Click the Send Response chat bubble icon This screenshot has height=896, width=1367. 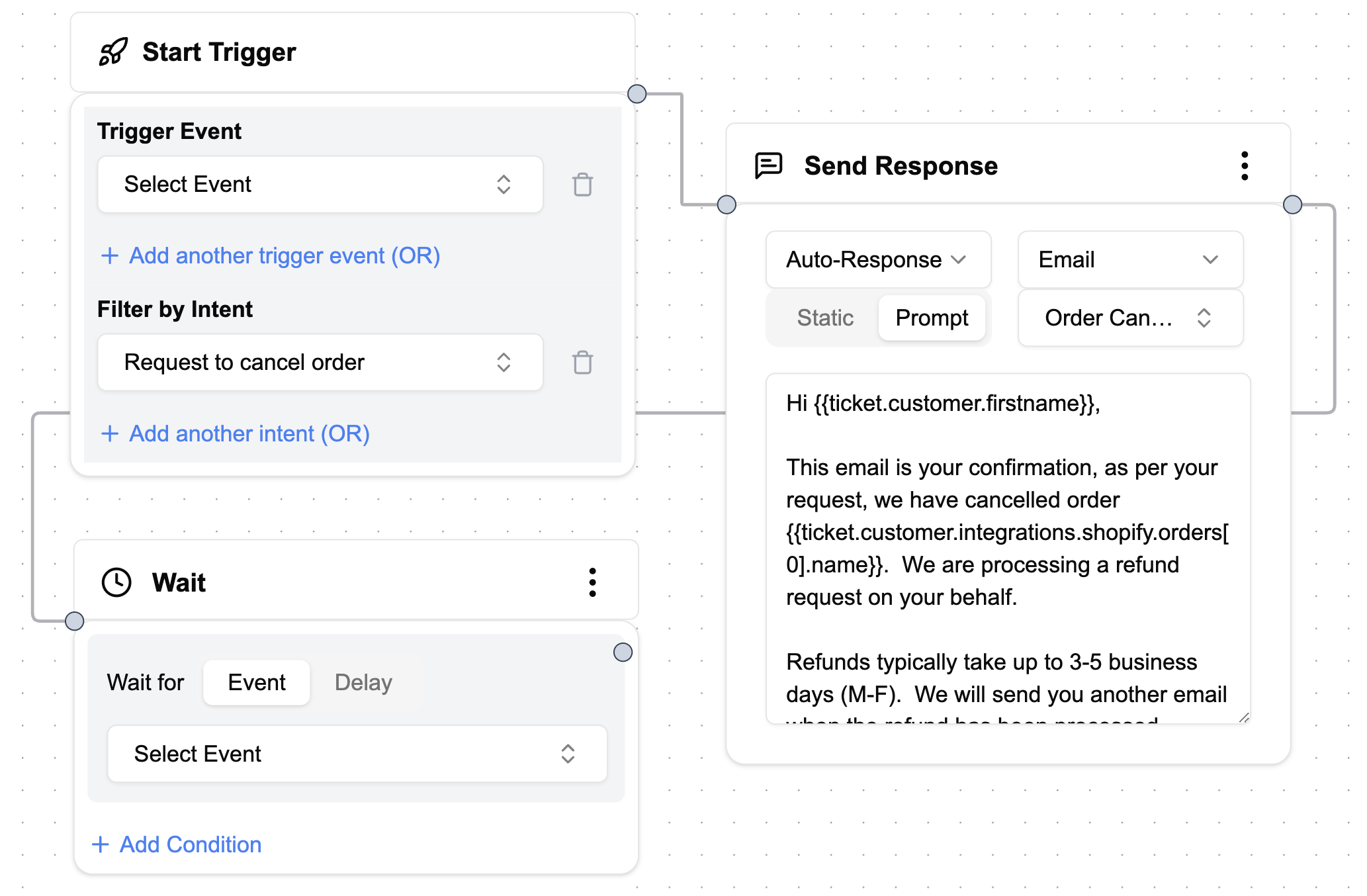click(770, 165)
